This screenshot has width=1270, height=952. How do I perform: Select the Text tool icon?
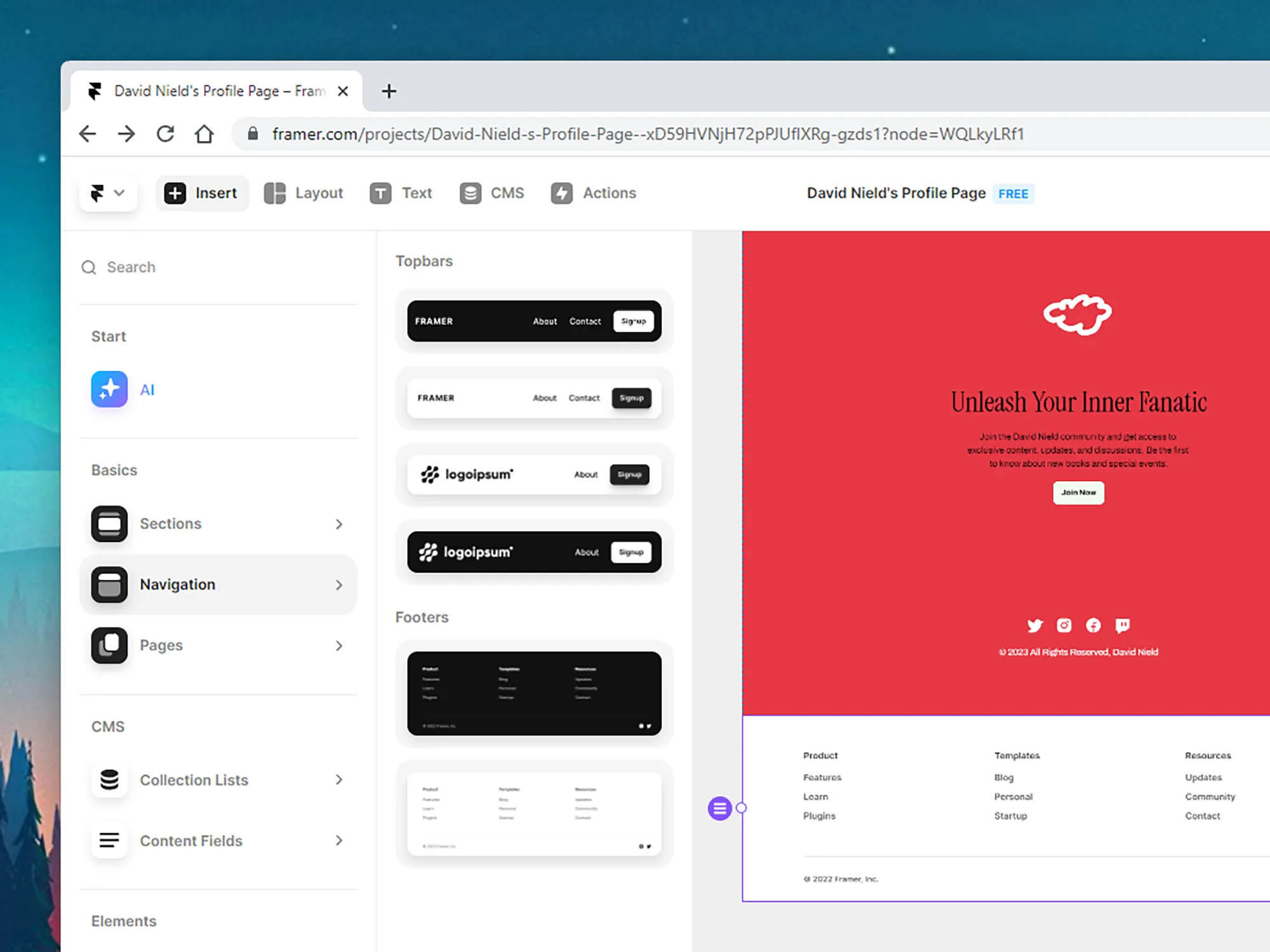380,193
